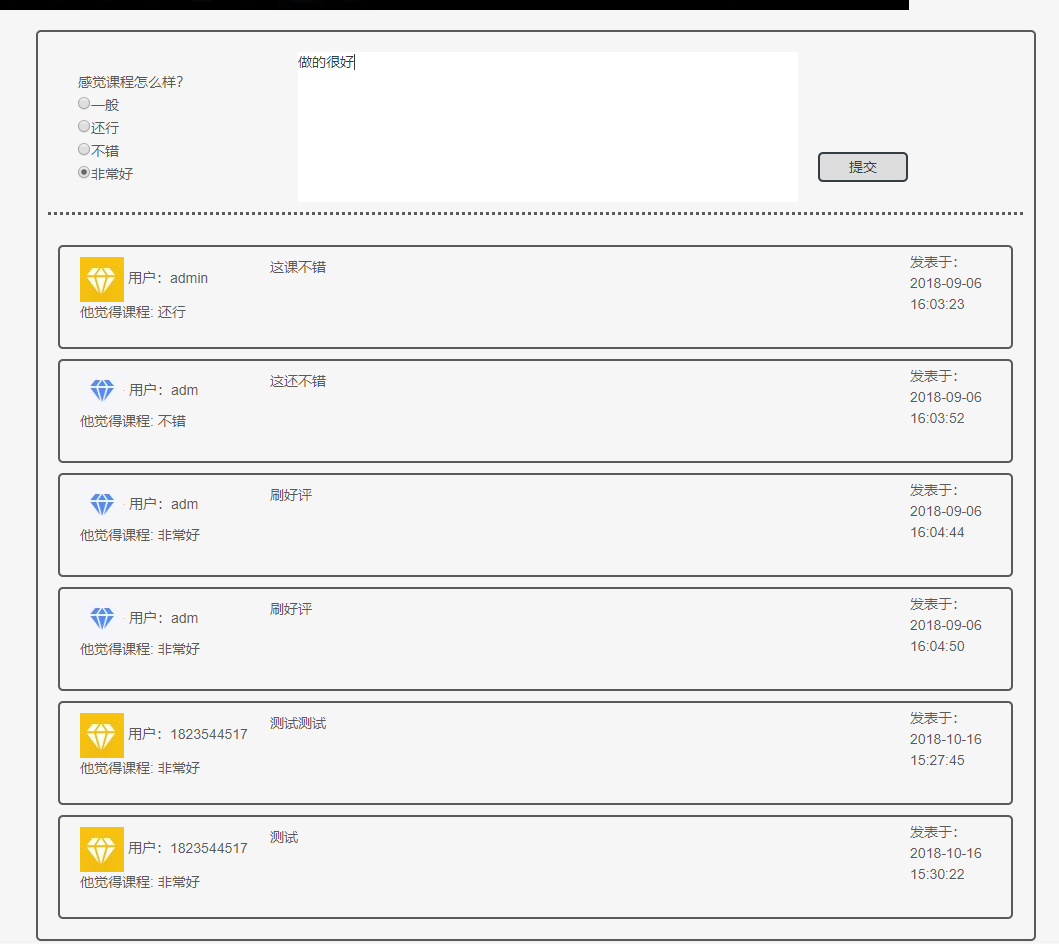This screenshot has width=1059, height=944.
Task: Click the username admin in first comment
Action: 188,278
